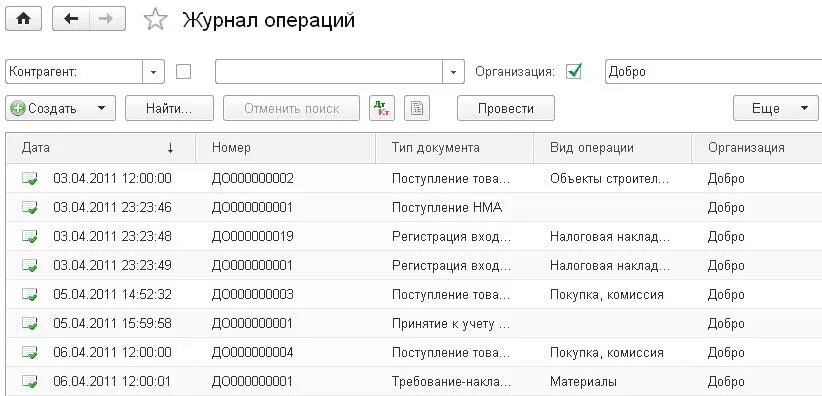This screenshot has height=396, width=822.
Task: Open the Еще menu
Action: [x=775, y=108]
